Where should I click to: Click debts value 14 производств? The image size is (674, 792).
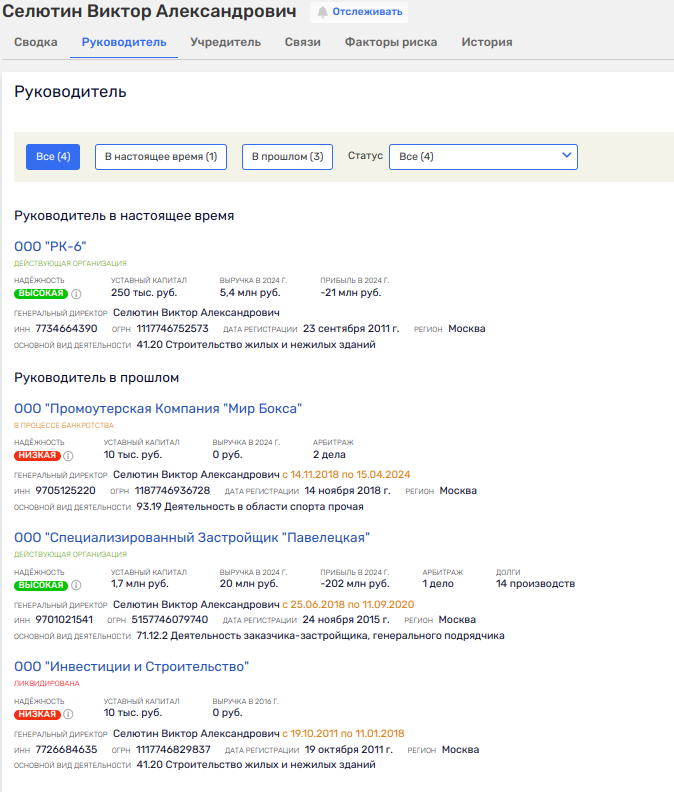[536, 584]
